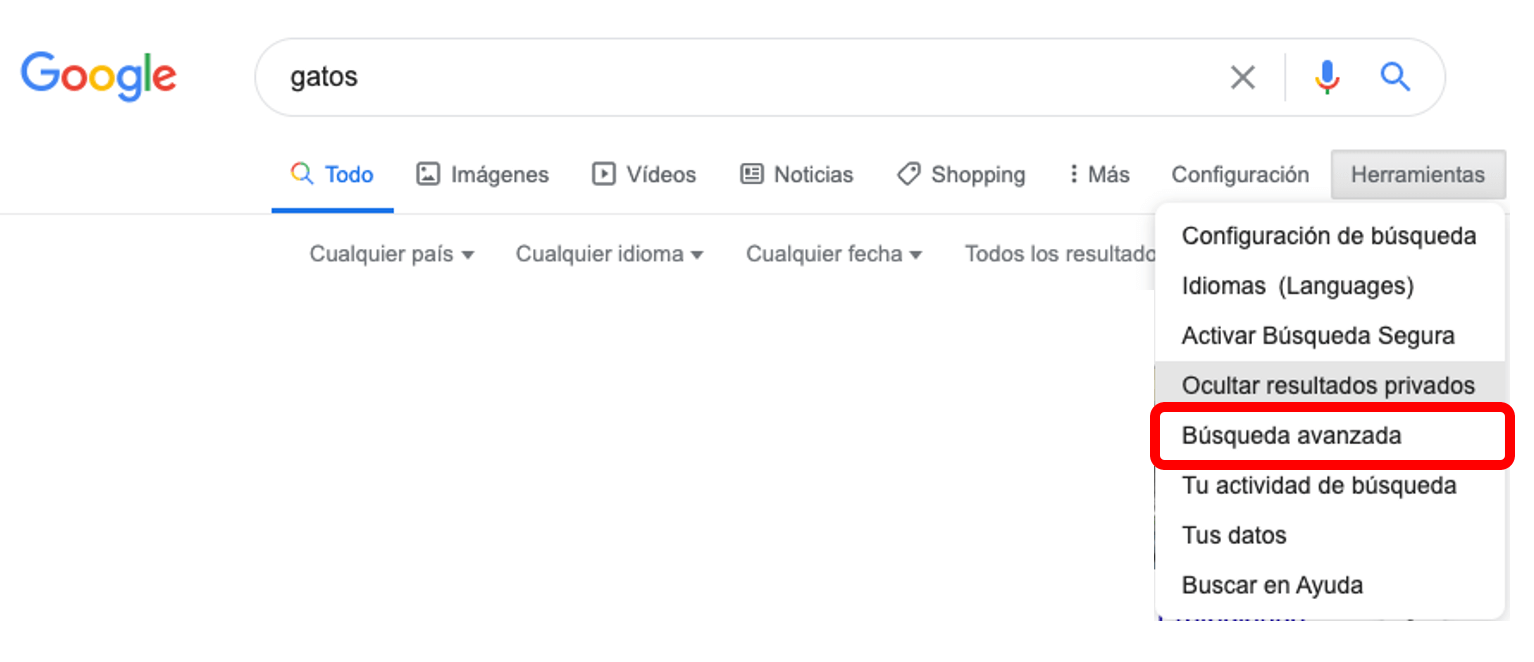Click the blue magnifying glass search icon

coord(1395,77)
